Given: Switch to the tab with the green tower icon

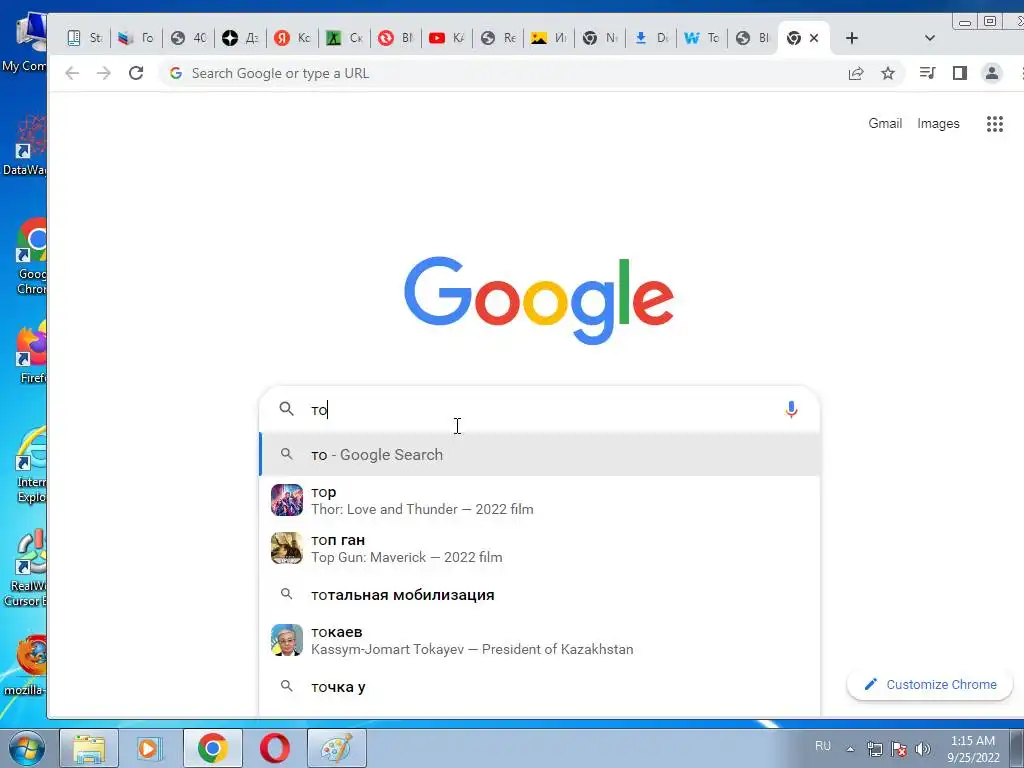Looking at the screenshot, I should click(344, 38).
